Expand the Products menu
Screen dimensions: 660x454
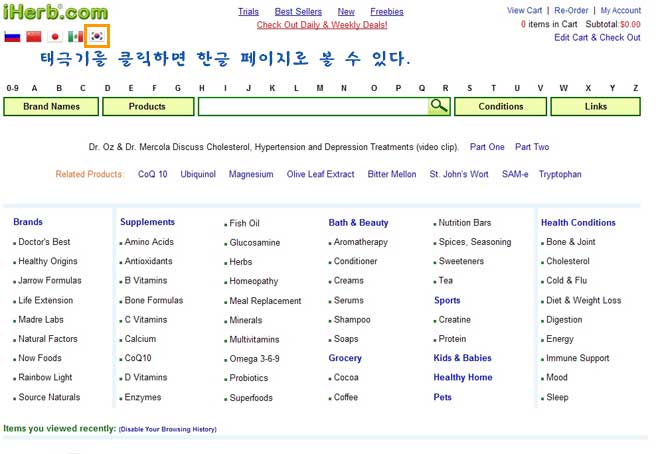147,106
